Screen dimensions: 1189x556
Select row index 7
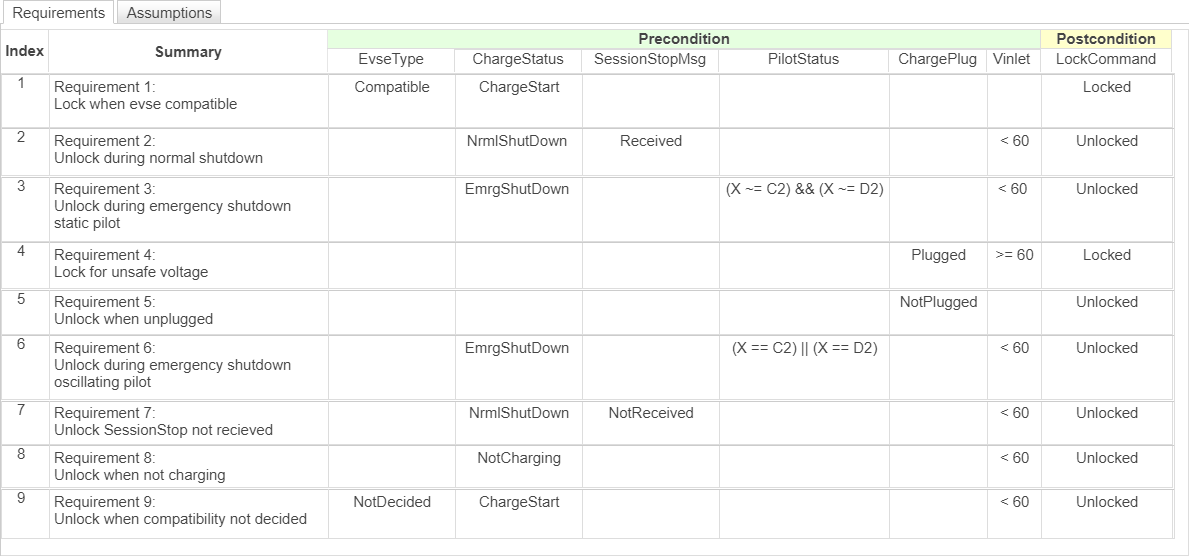(21, 410)
